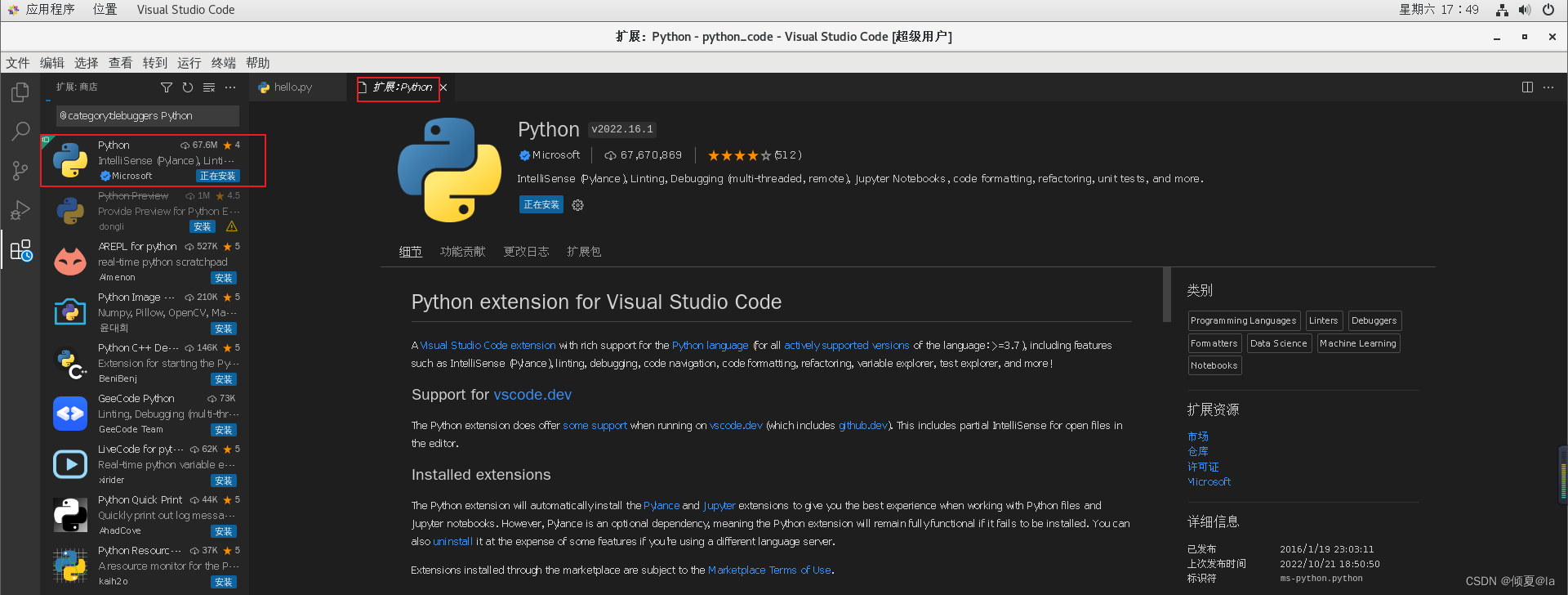Viewport: 1568px width, 595px height.
Task: Open the 选择 menu
Action: click(x=87, y=63)
